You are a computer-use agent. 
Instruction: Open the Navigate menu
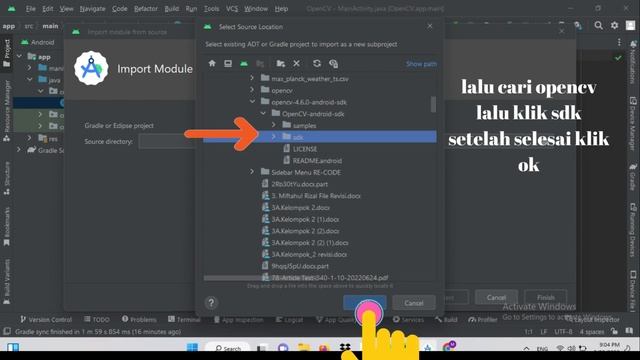pyautogui.click(x=92, y=9)
